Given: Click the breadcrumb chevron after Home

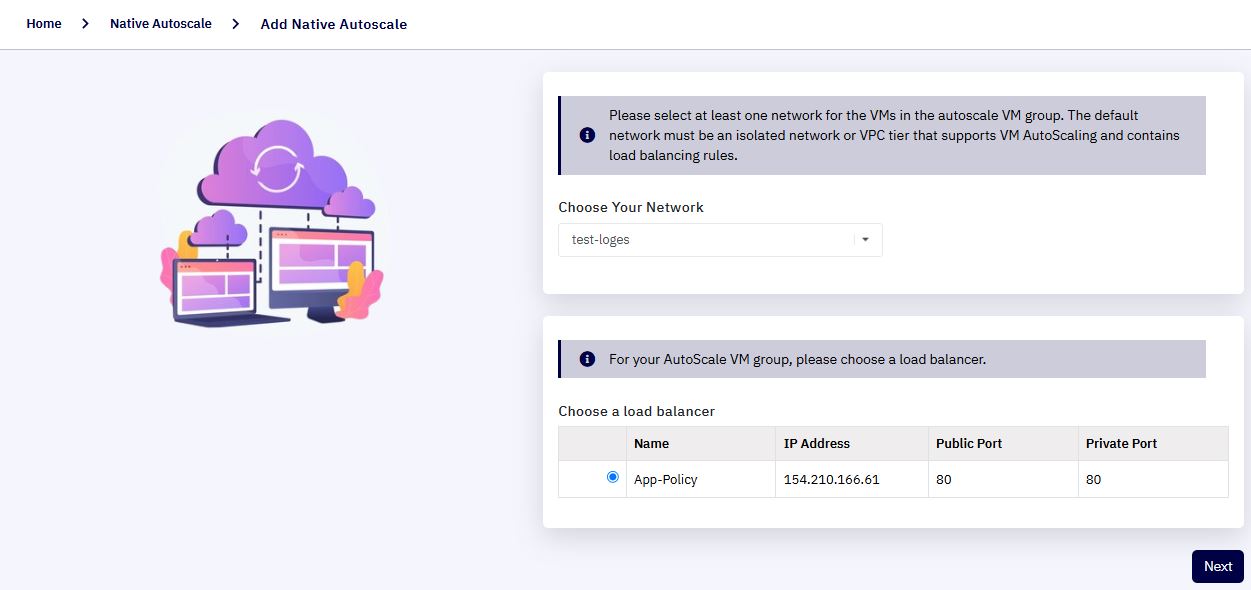Looking at the screenshot, I should coord(86,23).
